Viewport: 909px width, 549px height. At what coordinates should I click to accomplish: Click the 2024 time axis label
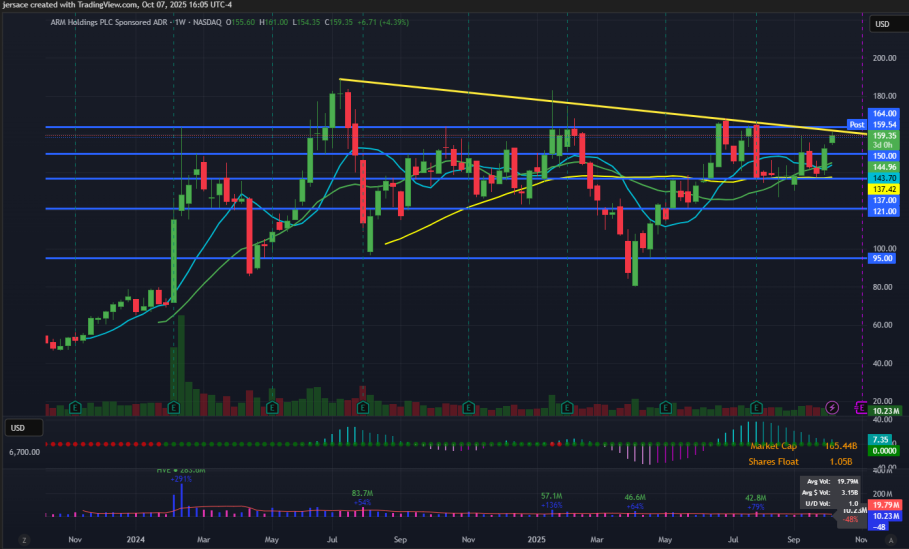(136, 540)
